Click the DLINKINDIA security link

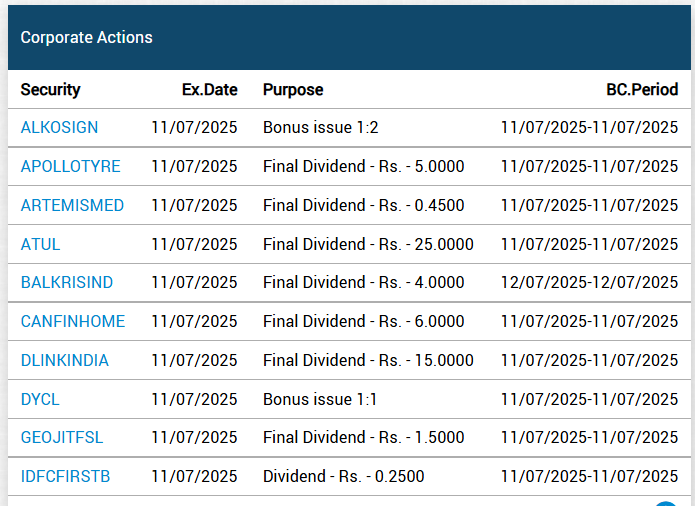pyautogui.click(x=65, y=361)
